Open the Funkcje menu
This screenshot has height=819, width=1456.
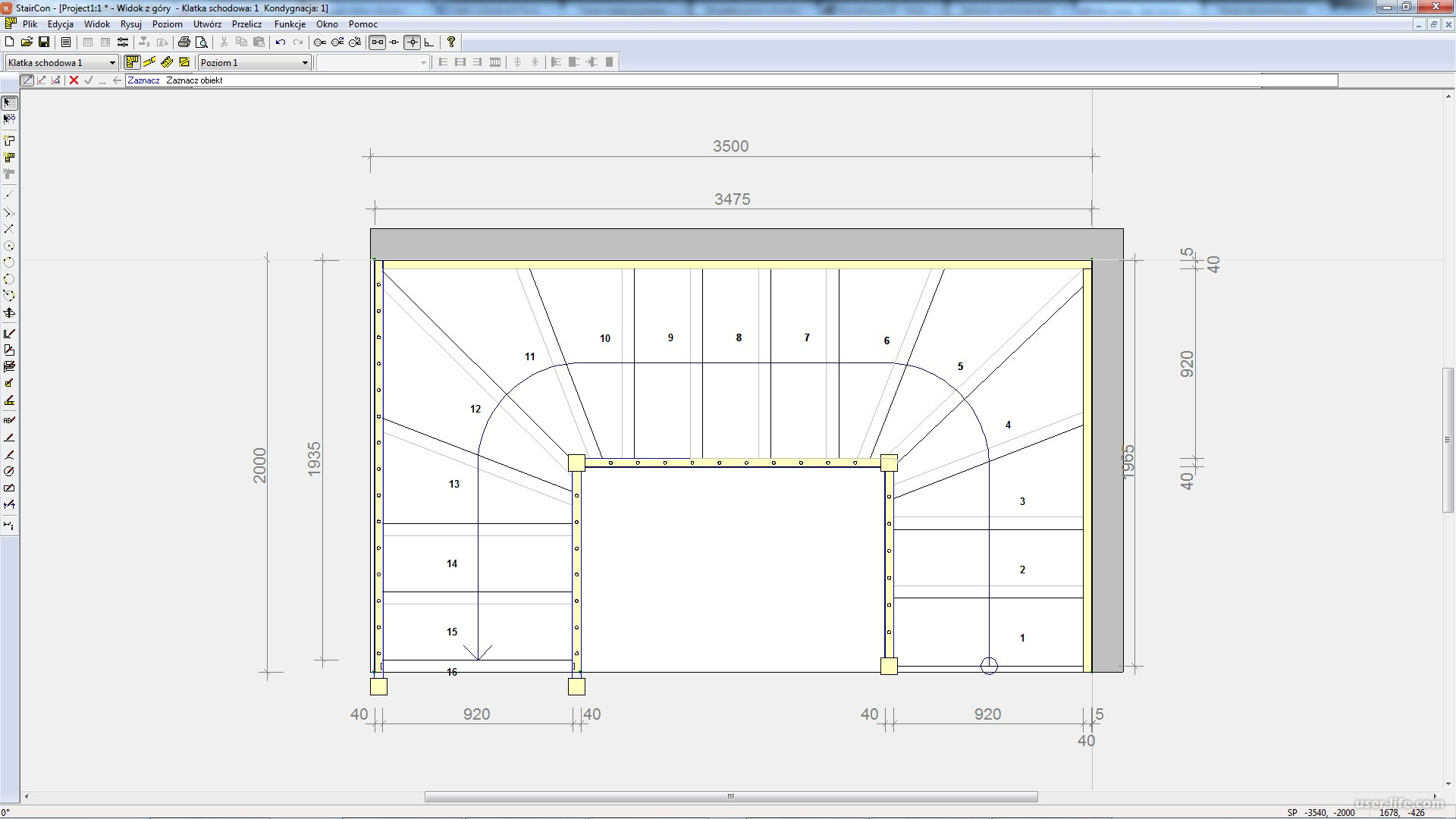(x=290, y=24)
